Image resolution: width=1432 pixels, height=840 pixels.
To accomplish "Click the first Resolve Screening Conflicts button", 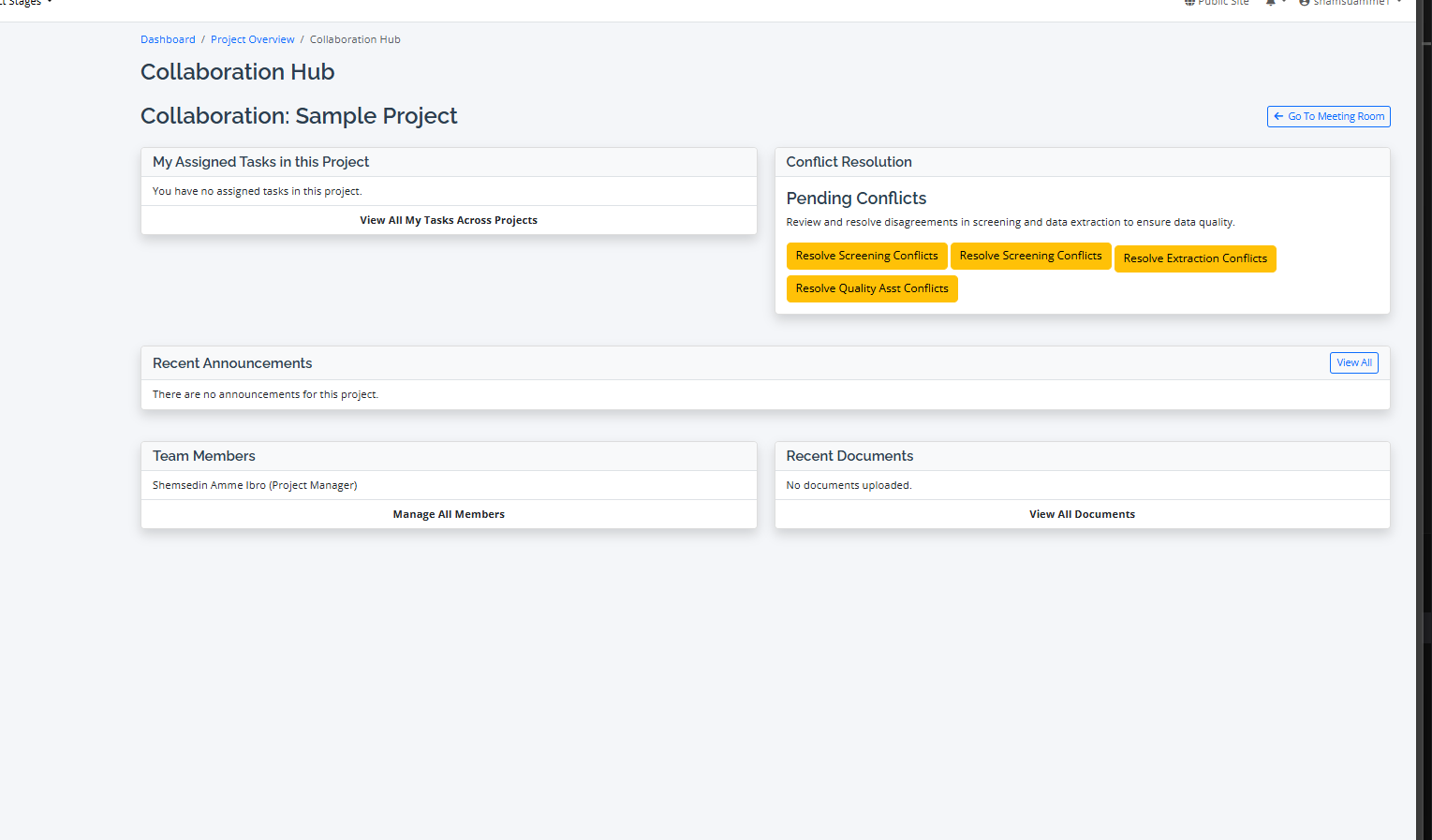I will (x=866, y=256).
